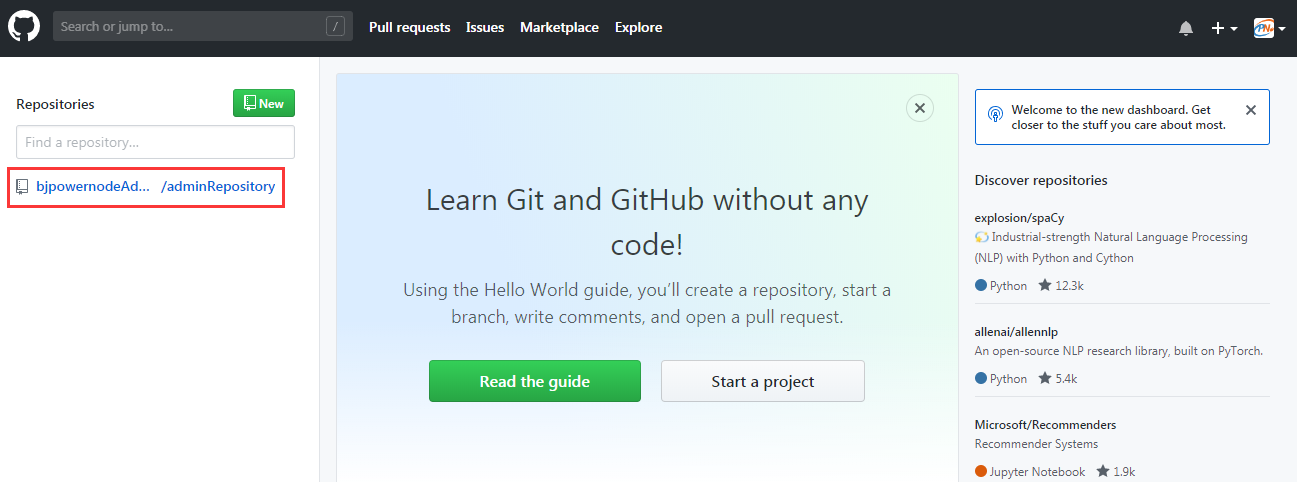Click the 5.4k star count for allennlp
1297x482 pixels.
click(x=1057, y=379)
